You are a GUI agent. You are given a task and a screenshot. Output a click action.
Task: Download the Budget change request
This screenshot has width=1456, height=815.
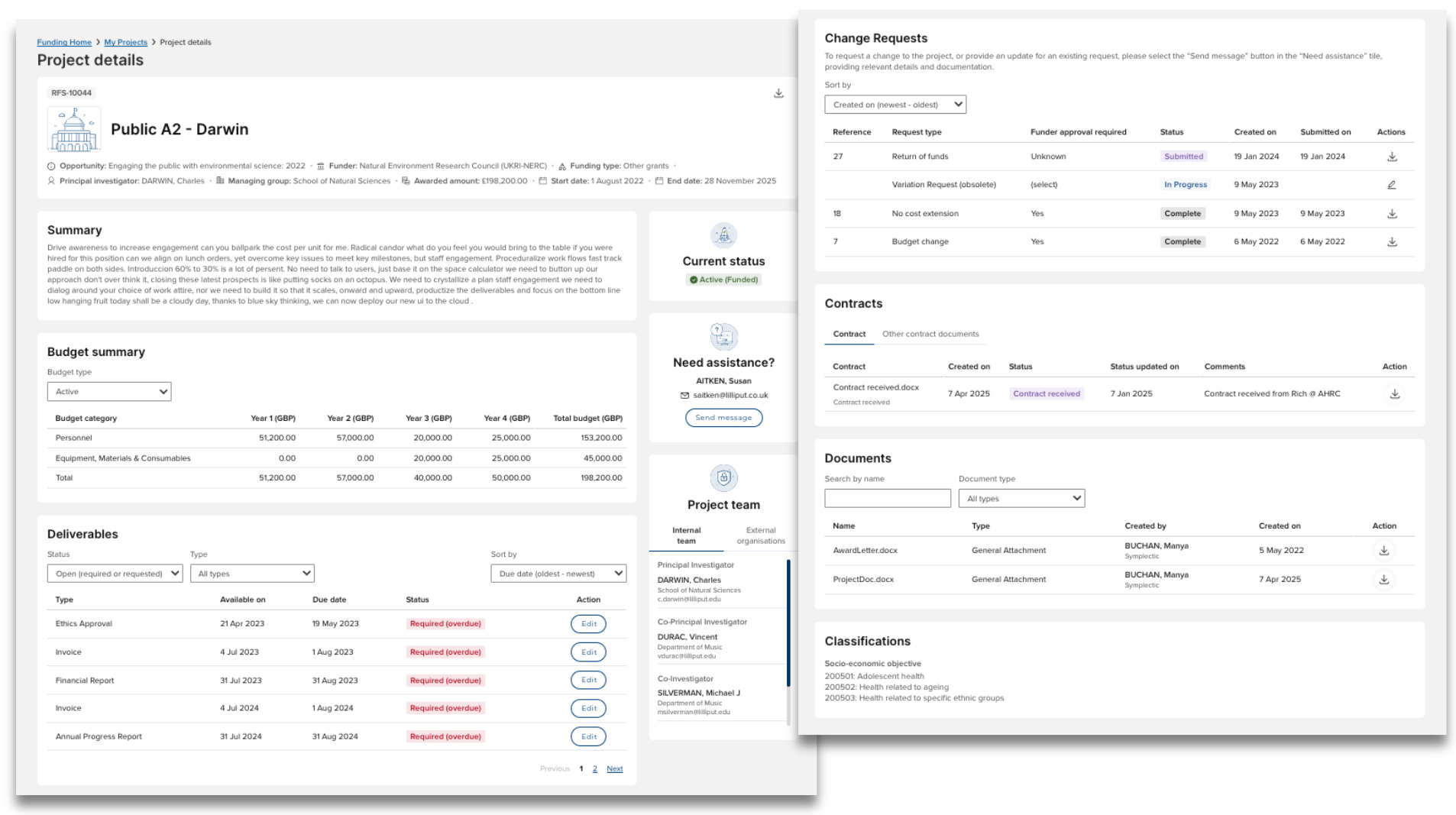[1392, 242]
